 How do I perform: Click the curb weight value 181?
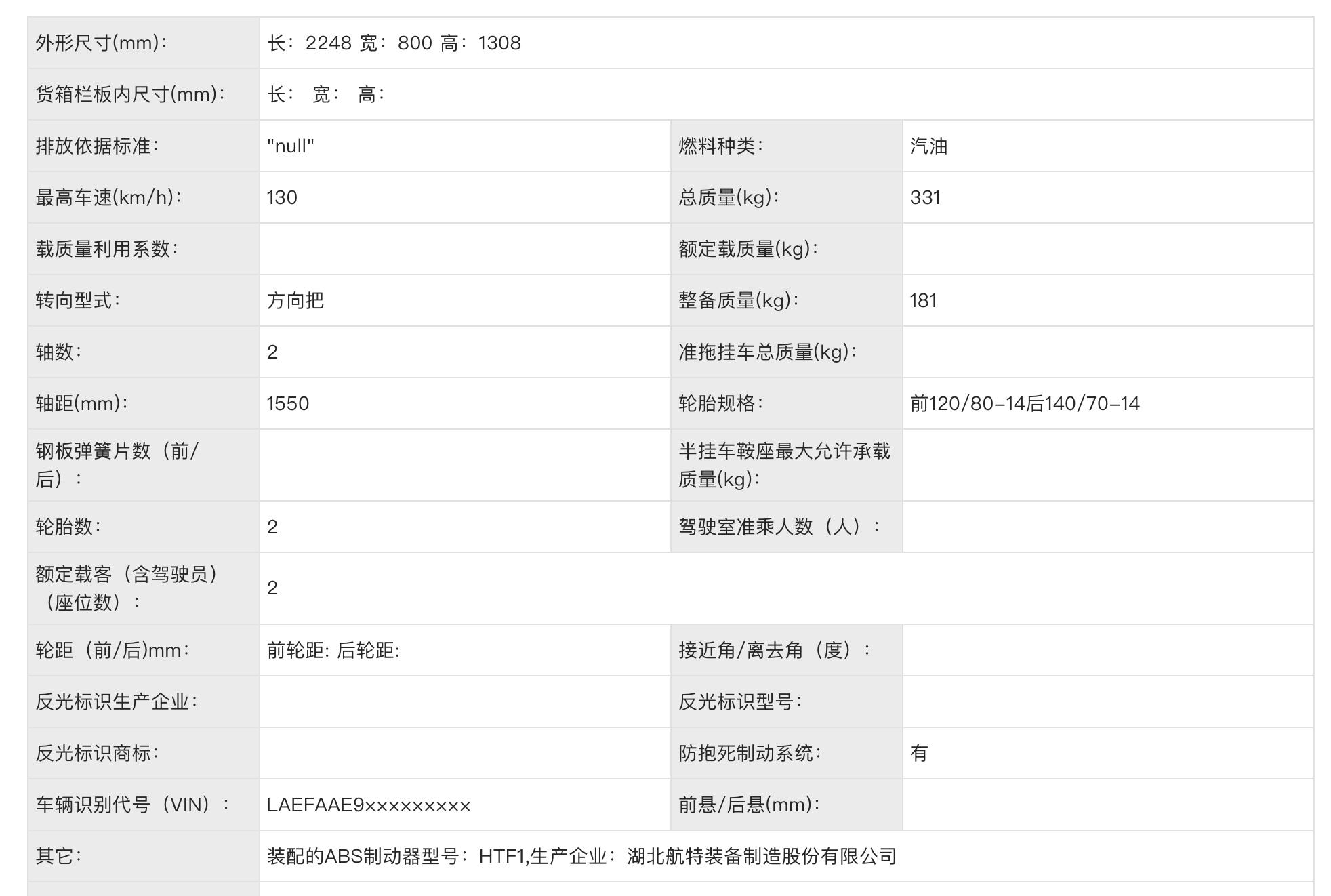(x=923, y=301)
